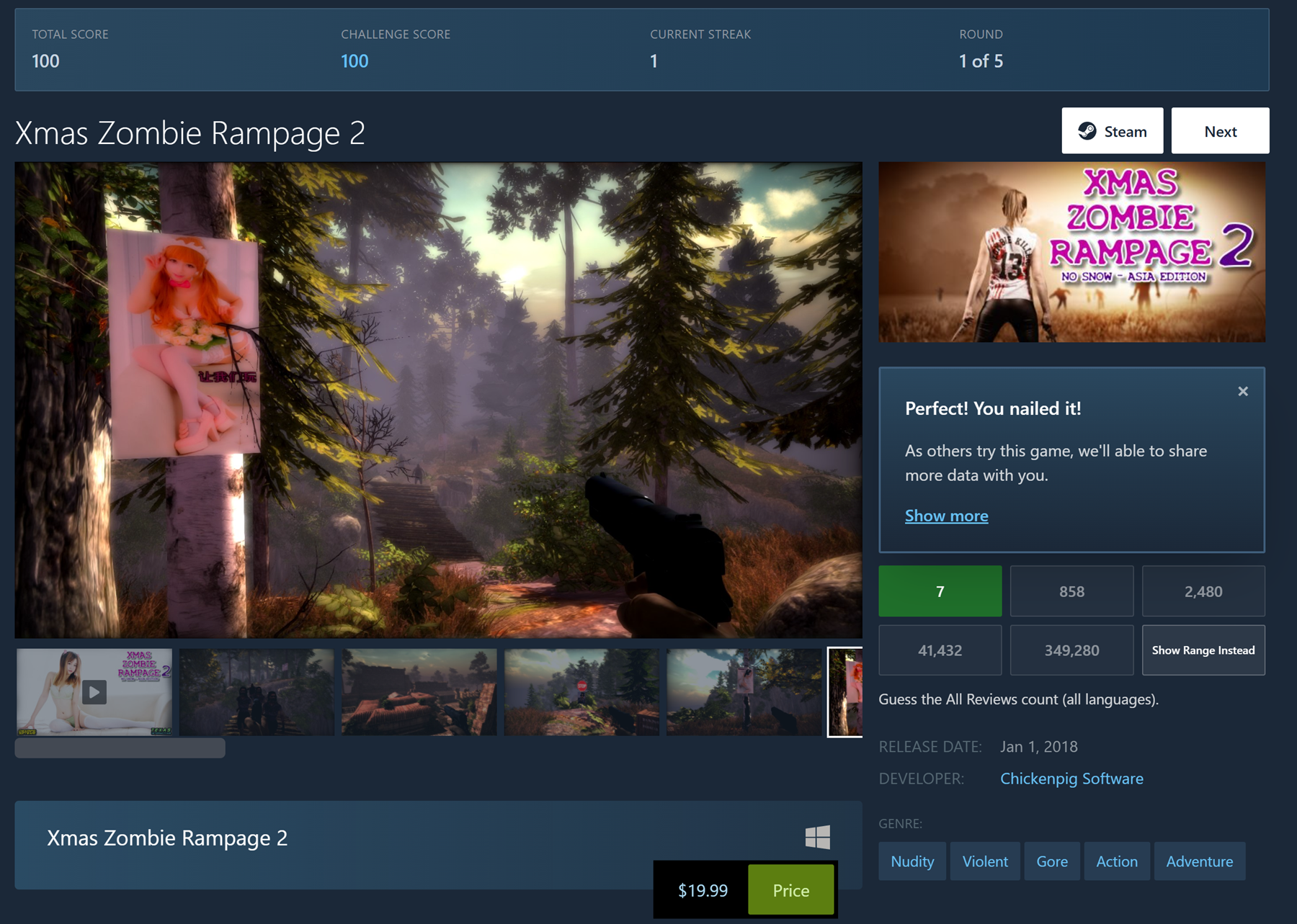Click the 'Guess the All Reviews count' prompt

point(1018,699)
